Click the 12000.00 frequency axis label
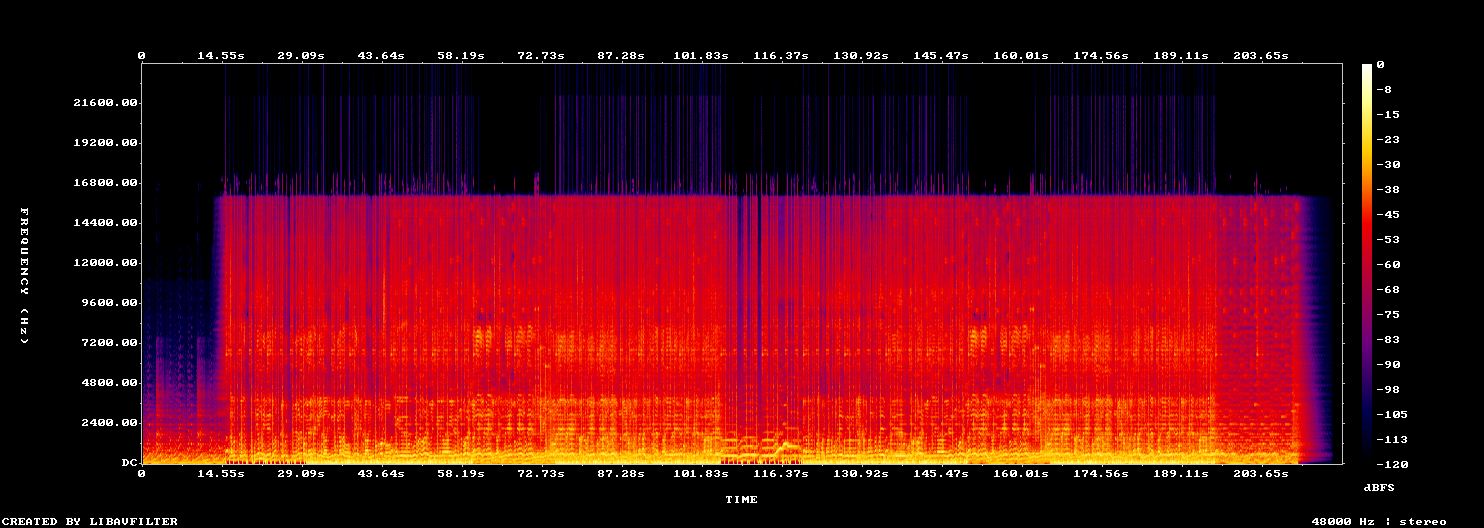1484x528 pixels. (x=106, y=263)
